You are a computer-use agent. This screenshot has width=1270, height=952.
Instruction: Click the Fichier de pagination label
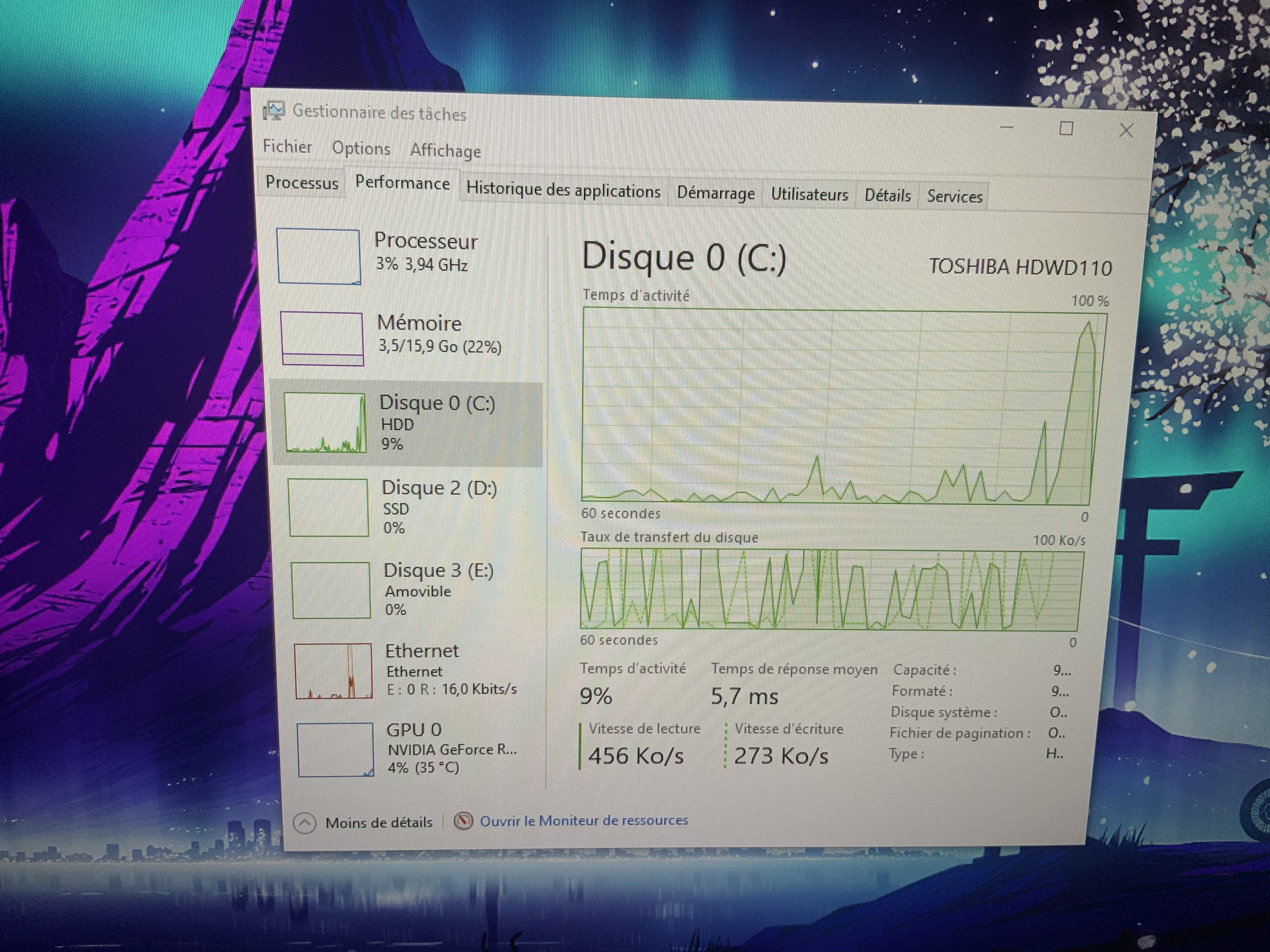point(960,733)
